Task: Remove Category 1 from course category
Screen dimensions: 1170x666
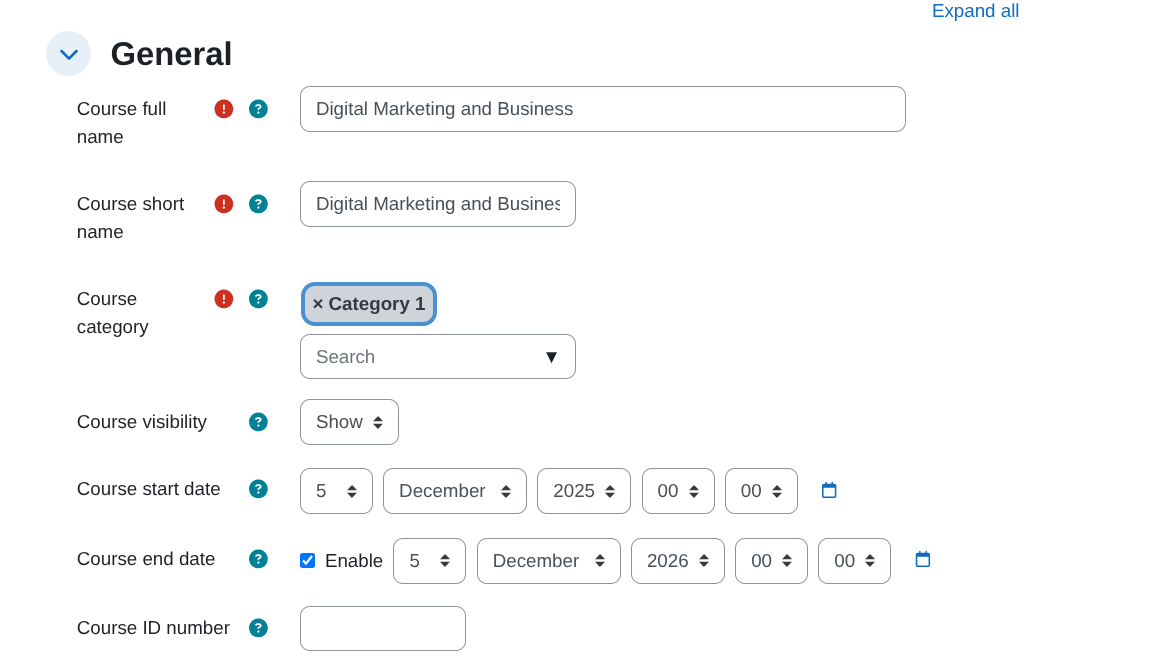Action: tap(318, 303)
